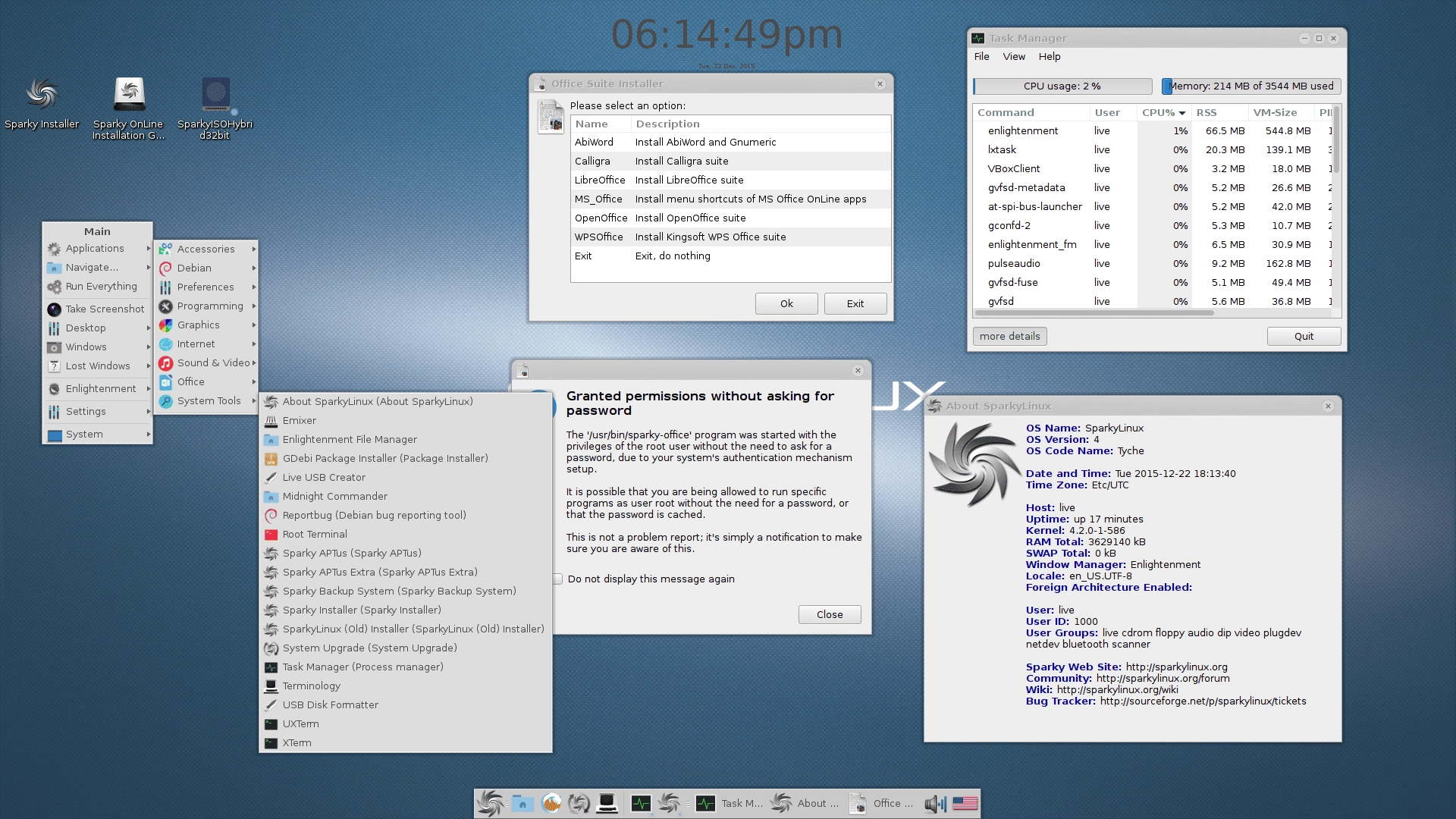Image resolution: width=1456 pixels, height=819 pixels.
Task: Select Calligra row in installer list
Action: (x=731, y=161)
